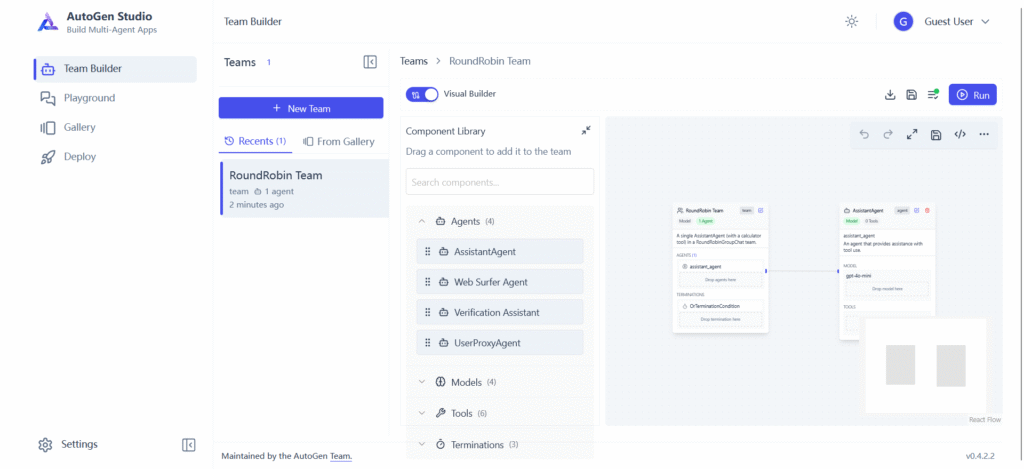This screenshot has width=1024, height=469.
Task: Open the JSON code view icon
Action: point(960,135)
